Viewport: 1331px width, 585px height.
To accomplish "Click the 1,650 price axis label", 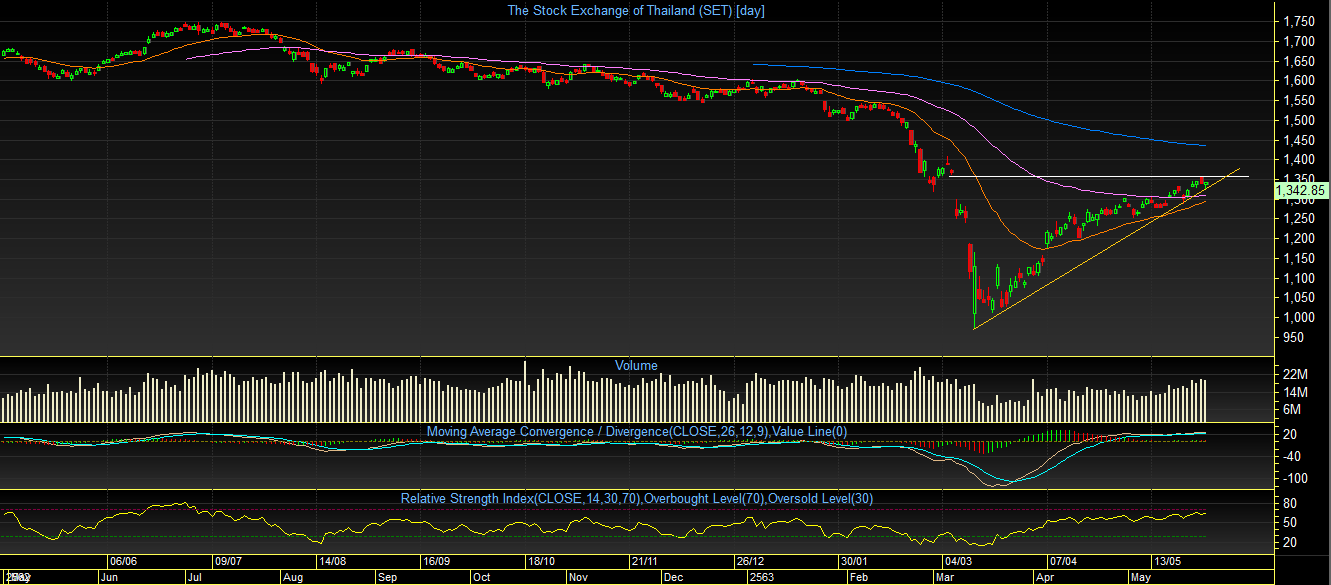I will point(1299,61).
